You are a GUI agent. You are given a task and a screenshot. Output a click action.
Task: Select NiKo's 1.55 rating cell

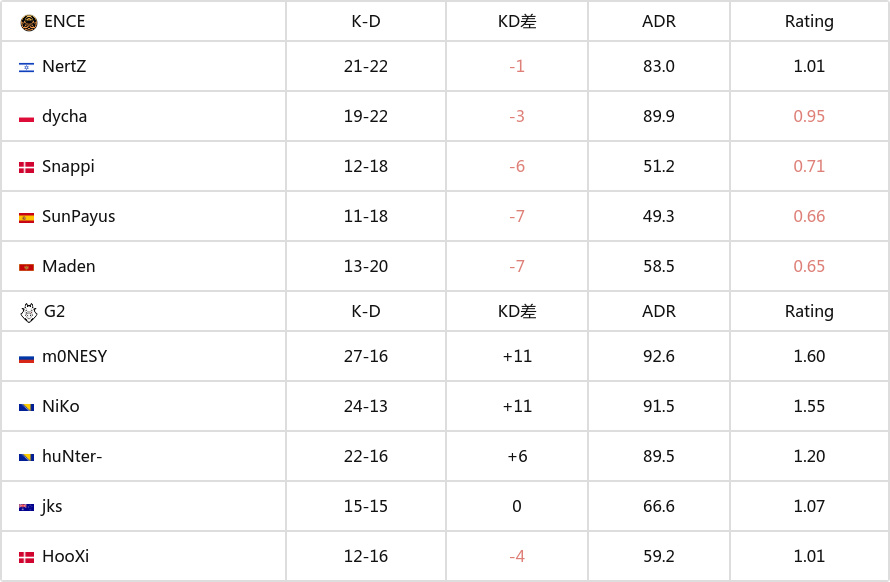(x=809, y=406)
